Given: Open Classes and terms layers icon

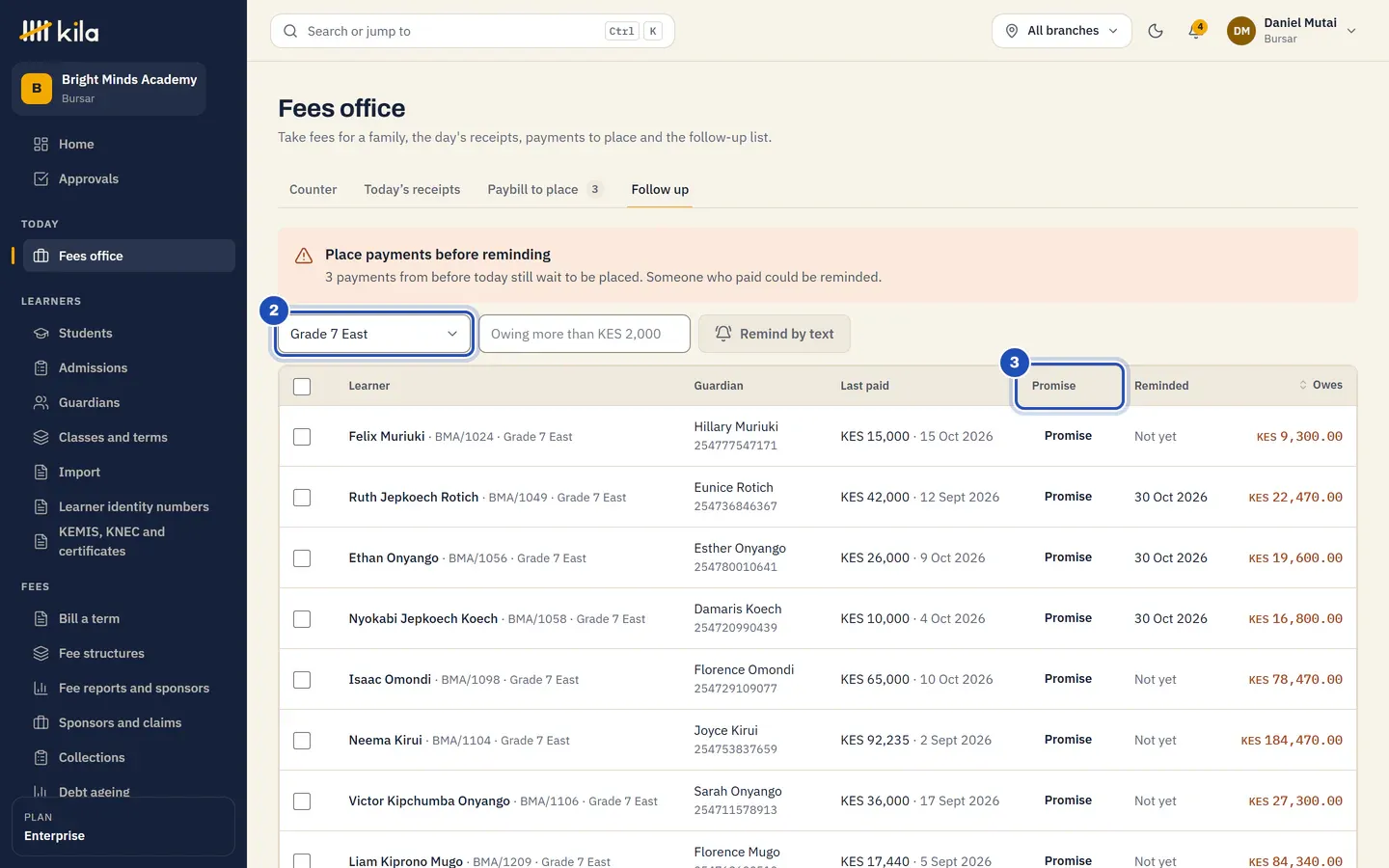Looking at the screenshot, I should pyautogui.click(x=41, y=437).
